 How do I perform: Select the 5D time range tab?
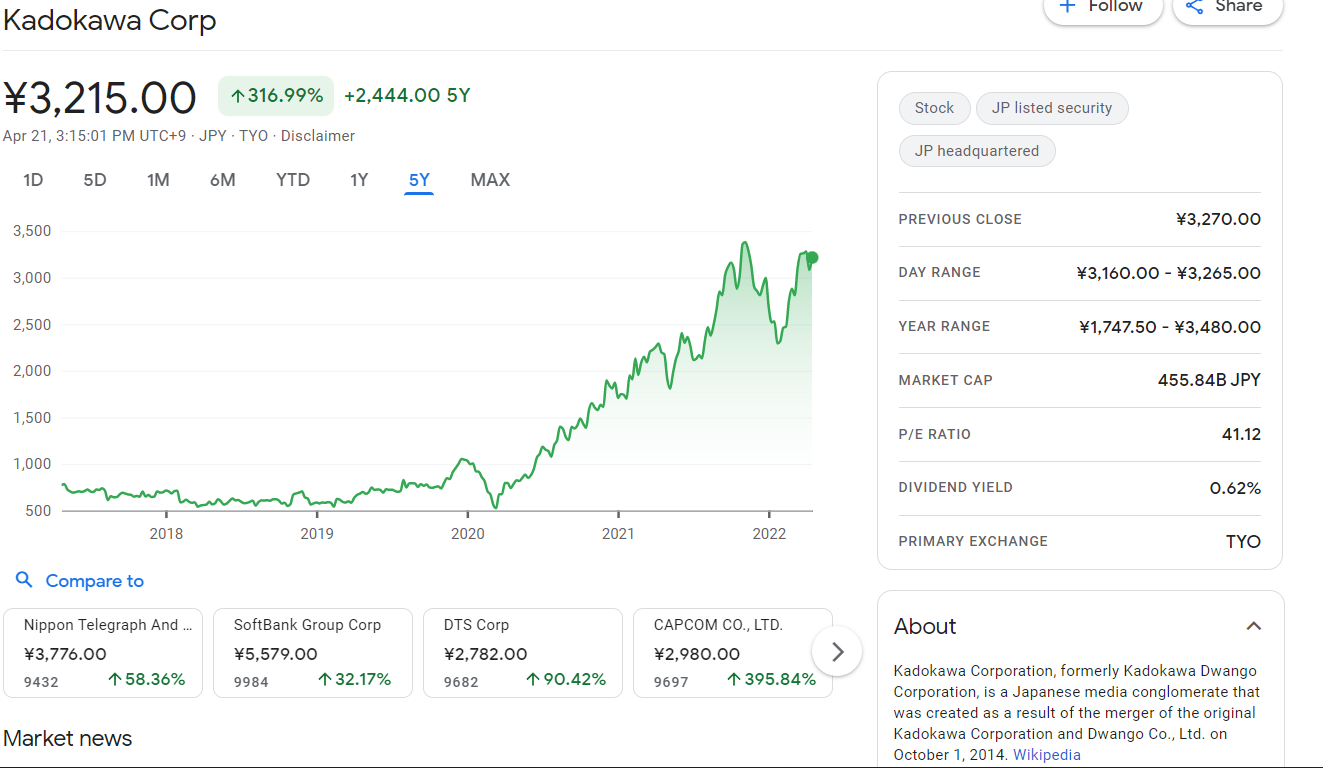point(95,180)
